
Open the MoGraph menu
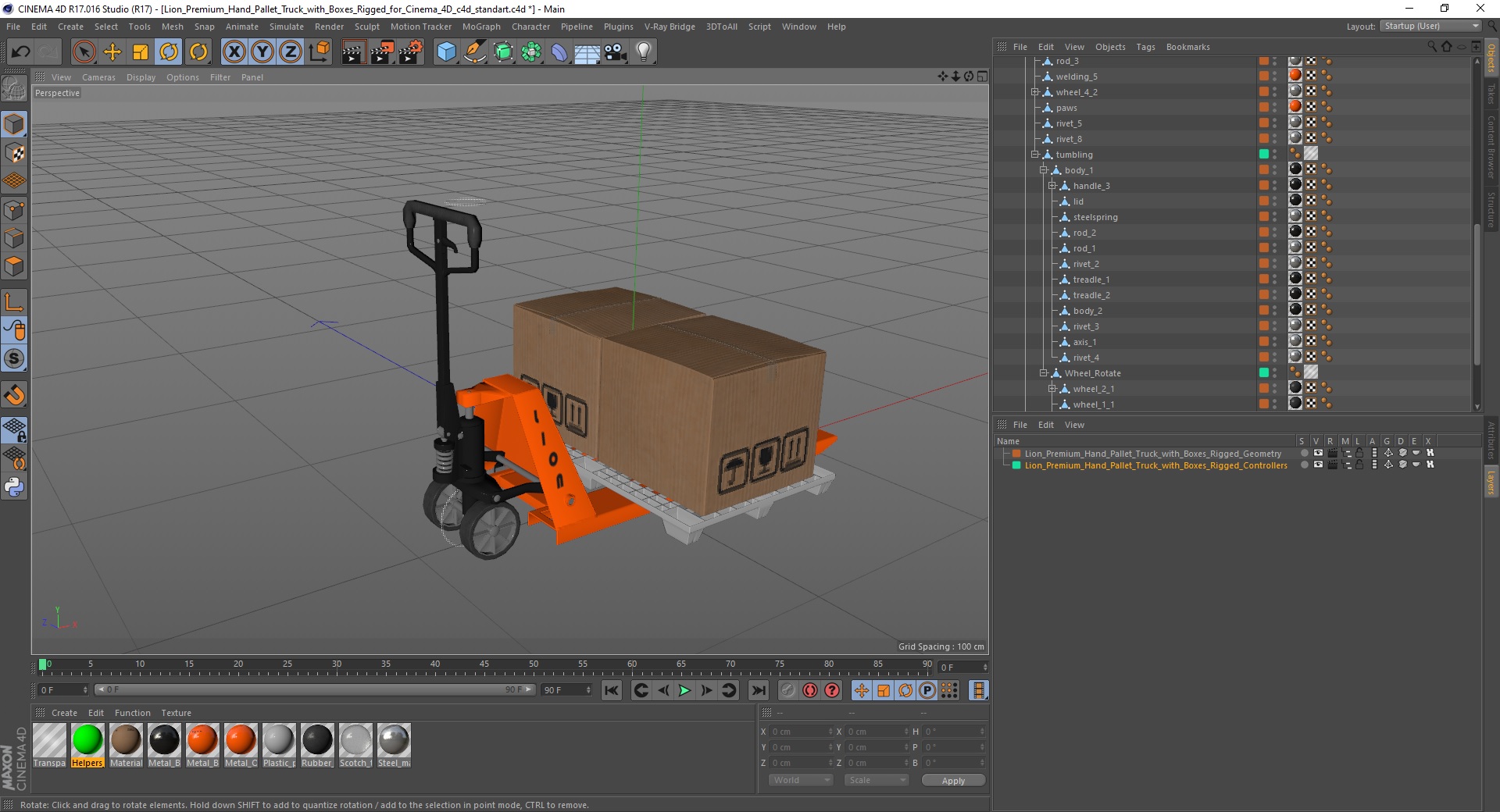[x=481, y=27]
